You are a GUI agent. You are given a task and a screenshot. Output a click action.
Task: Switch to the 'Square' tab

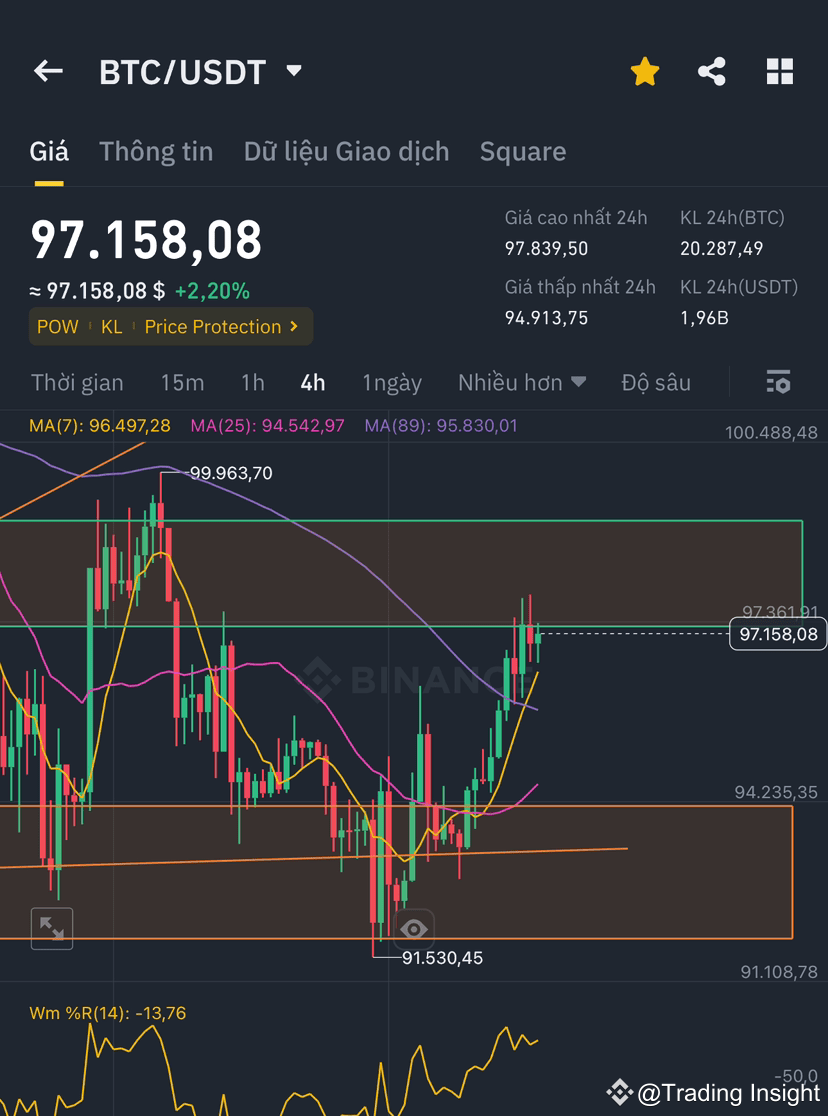(523, 151)
